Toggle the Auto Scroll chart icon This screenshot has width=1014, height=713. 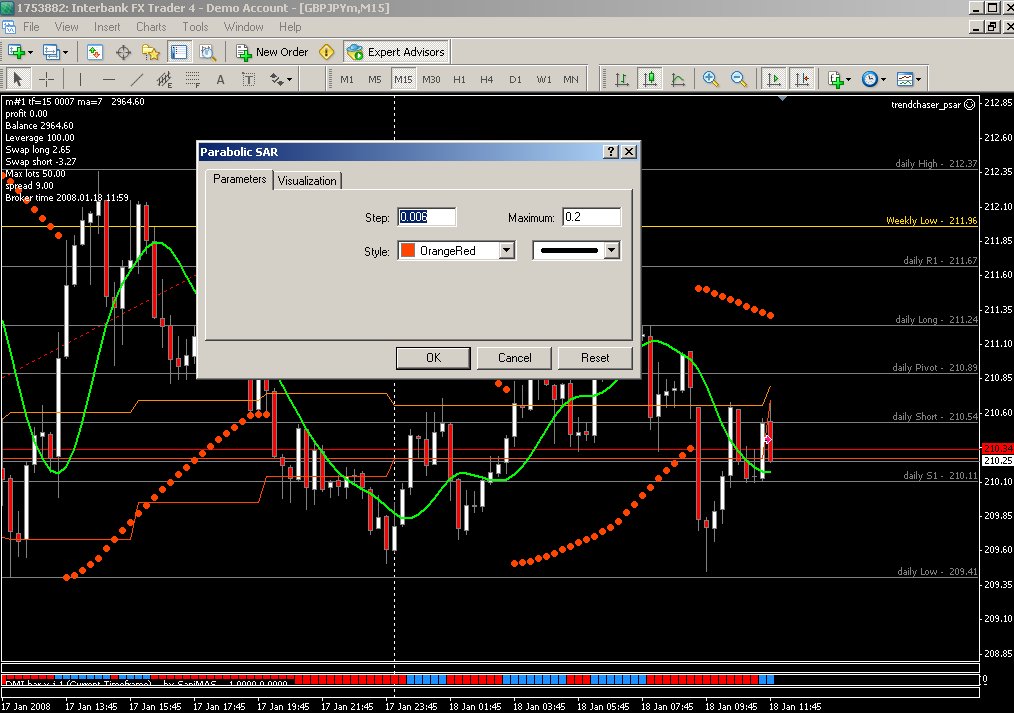(773, 80)
